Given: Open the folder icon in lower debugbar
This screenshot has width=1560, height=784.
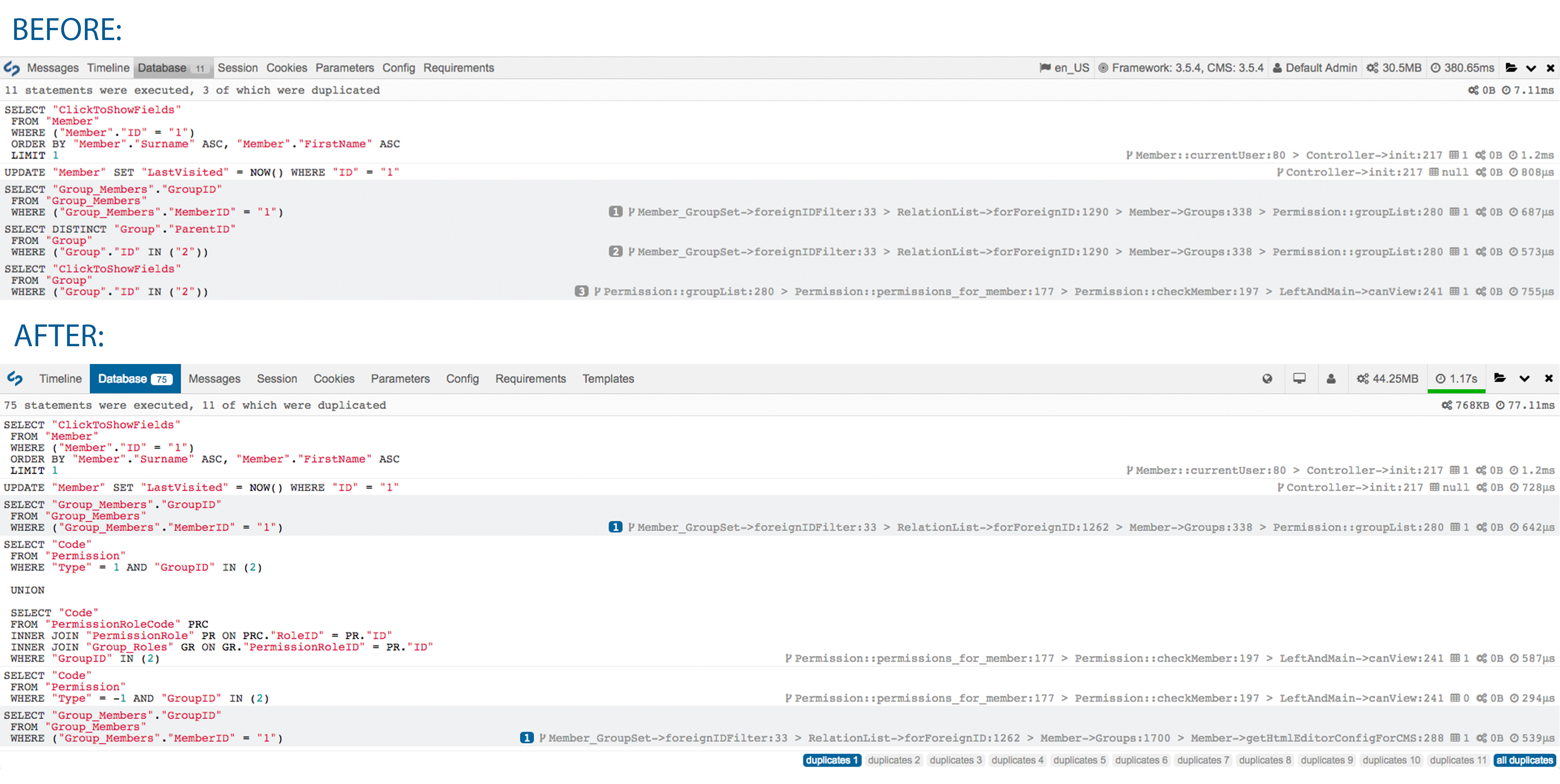Looking at the screenshot, I should click(x=1500, y=378).
